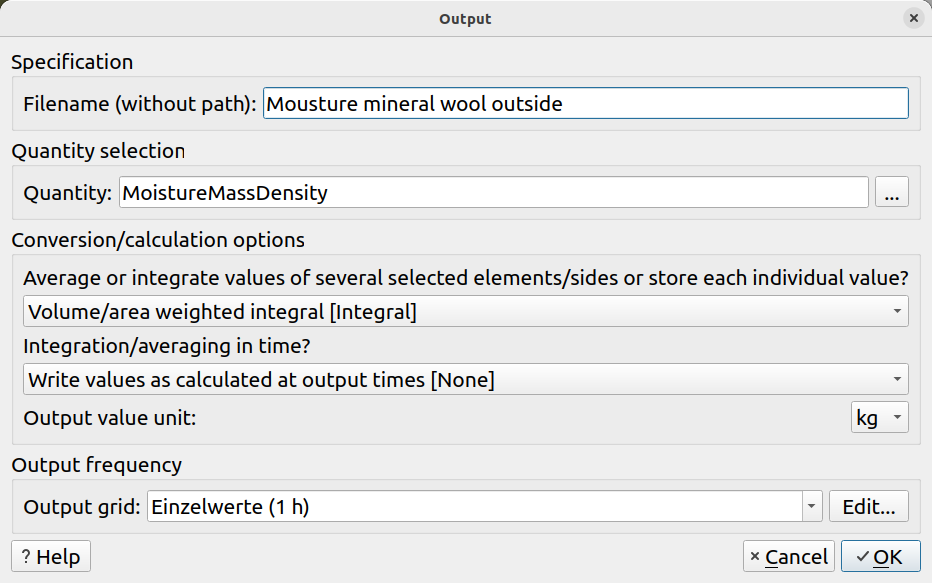932x583 pixels.
Task: Expand Output grid arrow
Action: (x=811, y=506)
